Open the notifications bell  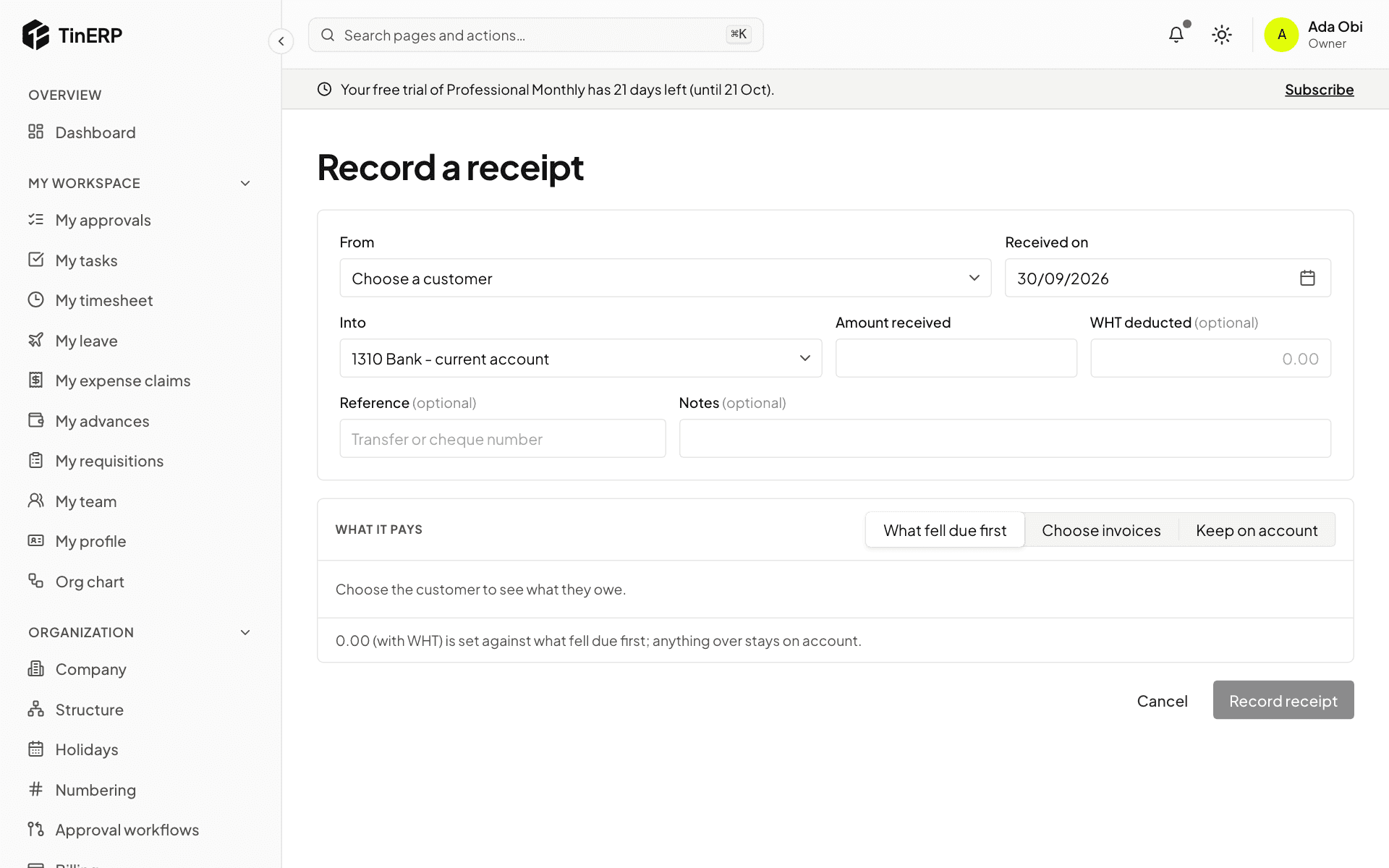[x=1176, y=35]
